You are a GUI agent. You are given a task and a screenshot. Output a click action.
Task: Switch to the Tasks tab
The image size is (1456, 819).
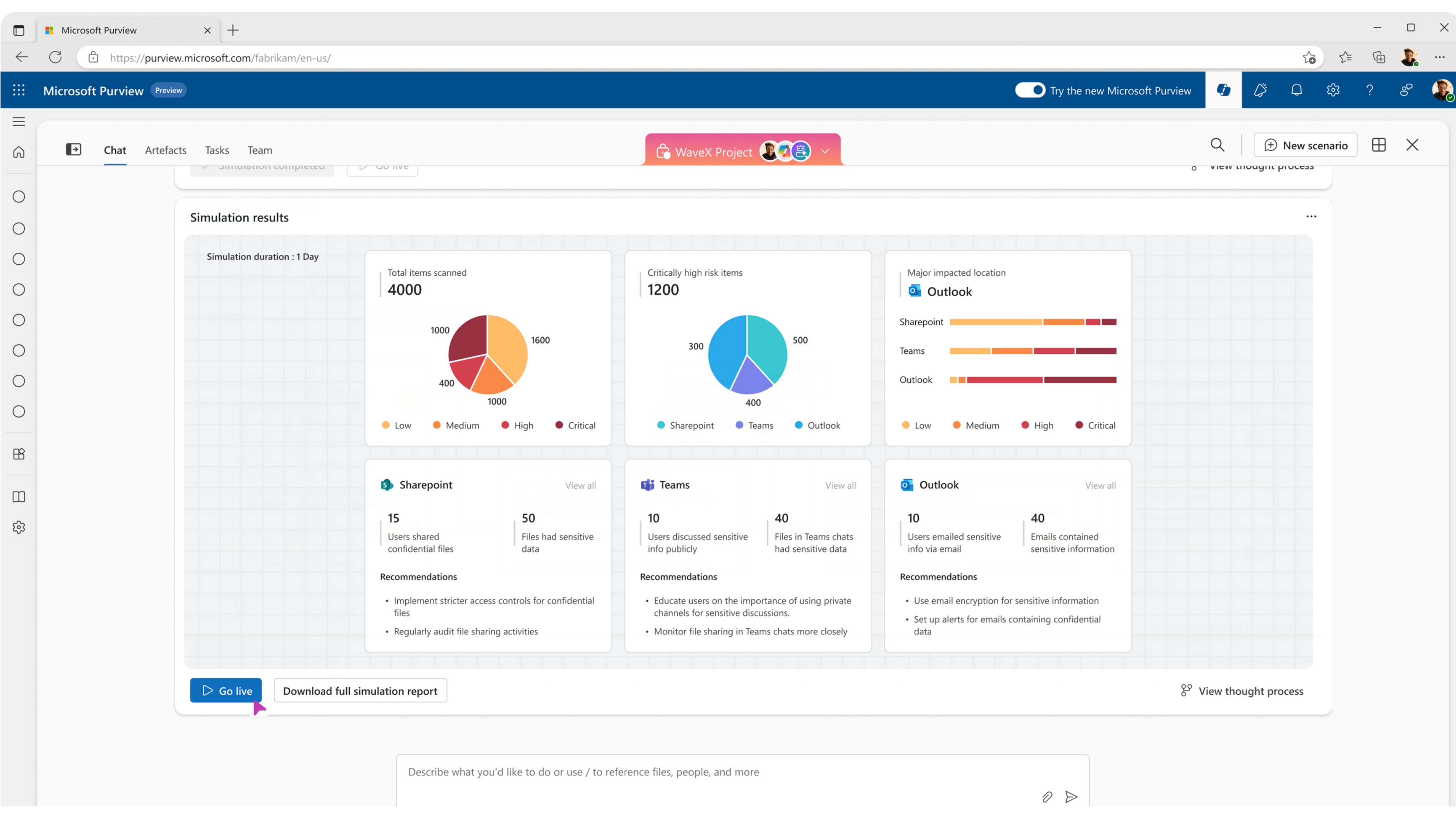click(217, 150)
